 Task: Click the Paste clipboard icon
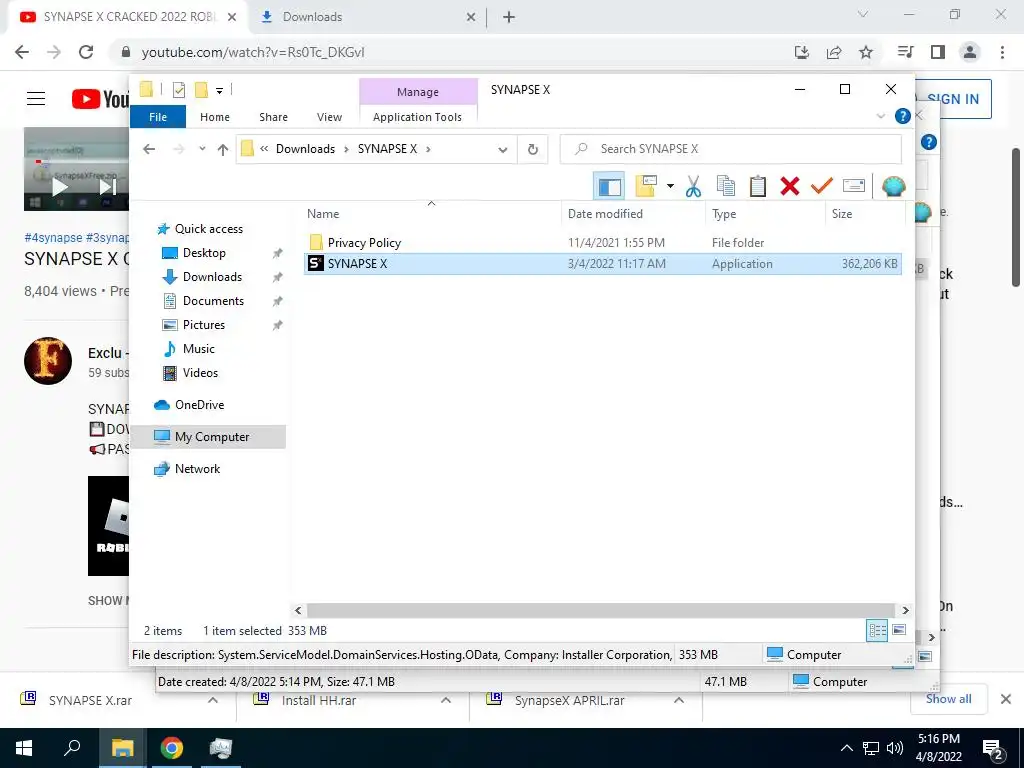[758, 187]
